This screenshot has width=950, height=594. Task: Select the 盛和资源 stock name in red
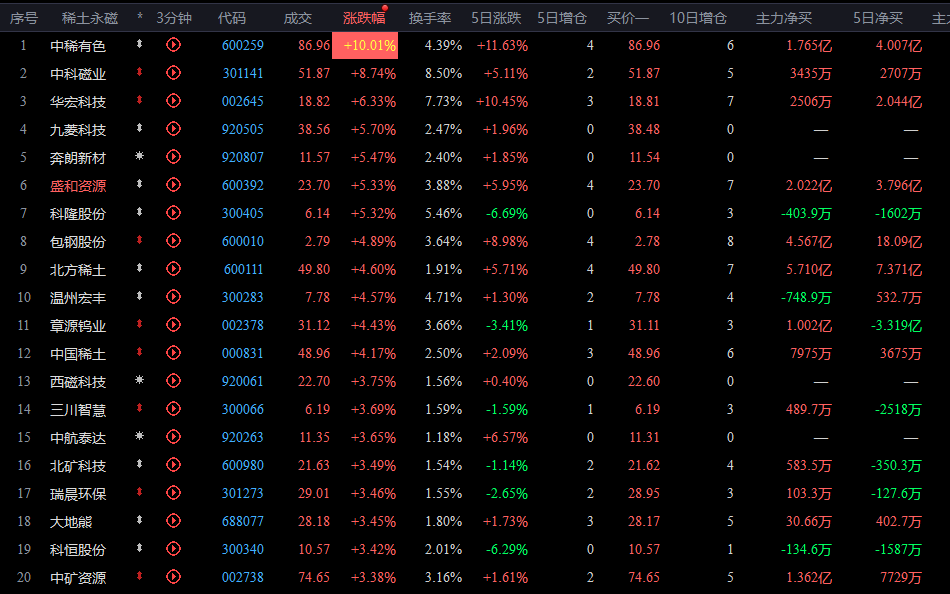click(x=78, y=185)
